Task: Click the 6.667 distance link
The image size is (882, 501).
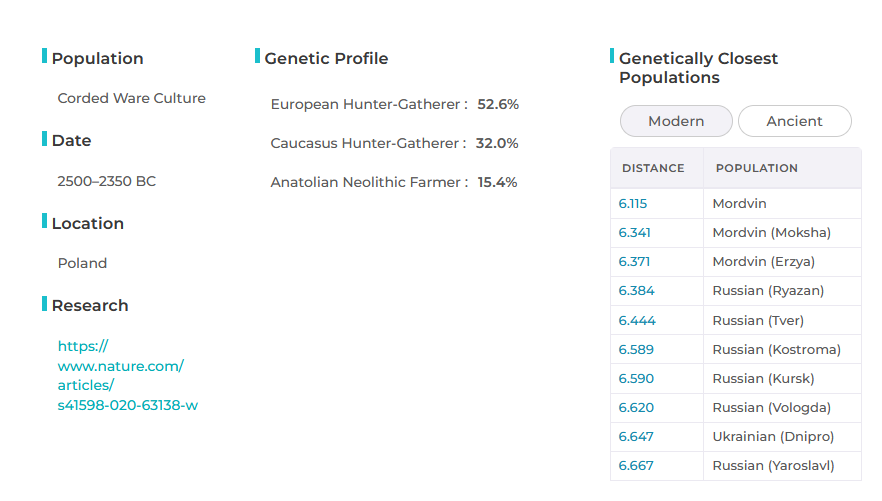Action: (635, 466)
